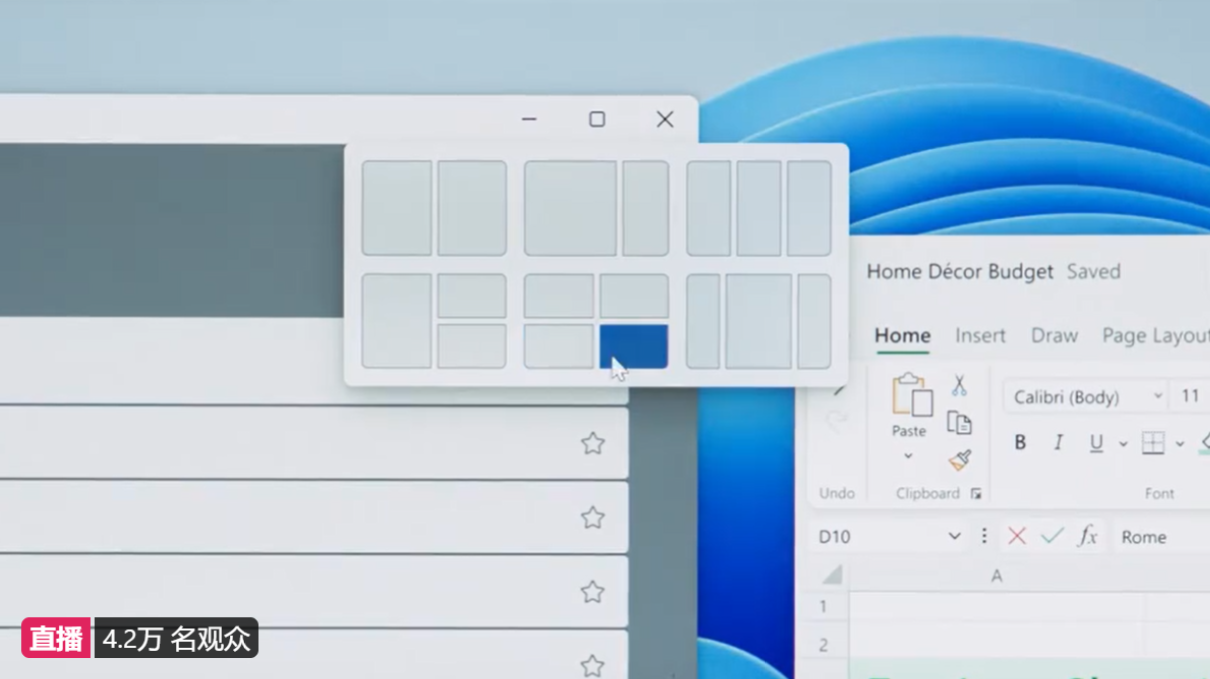Open the Draw ribbon tab

(1055, 336)
